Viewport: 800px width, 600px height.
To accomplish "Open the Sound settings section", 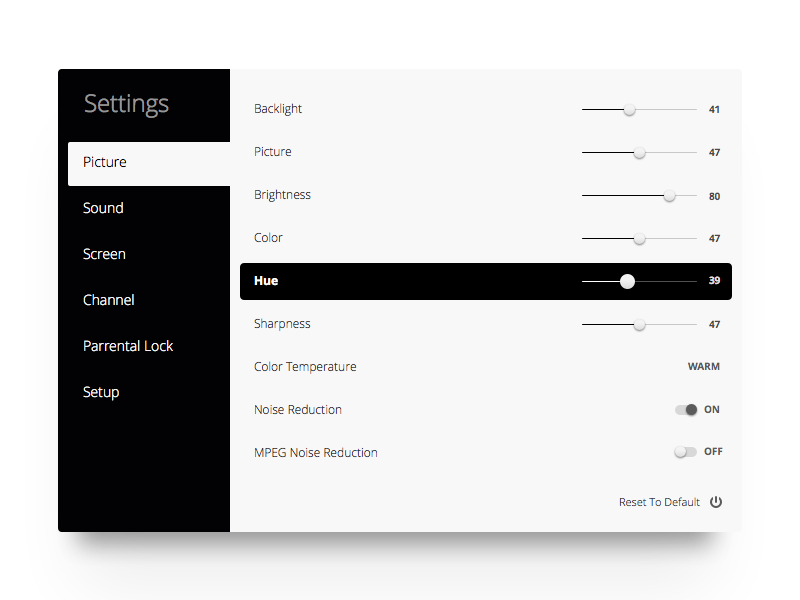I will [103, 208].
